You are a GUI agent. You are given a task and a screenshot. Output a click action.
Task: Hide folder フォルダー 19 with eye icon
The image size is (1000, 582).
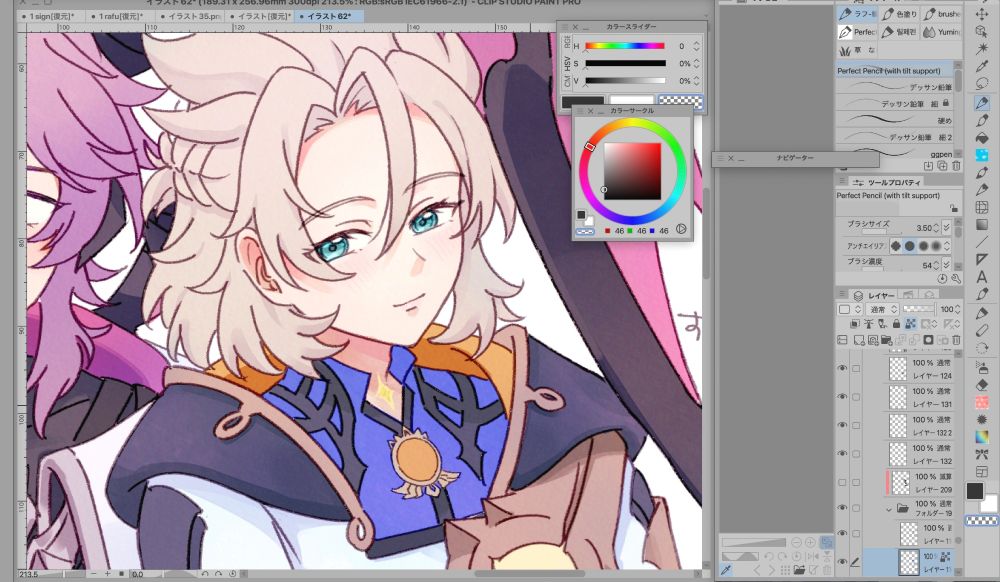coord(842,508)
